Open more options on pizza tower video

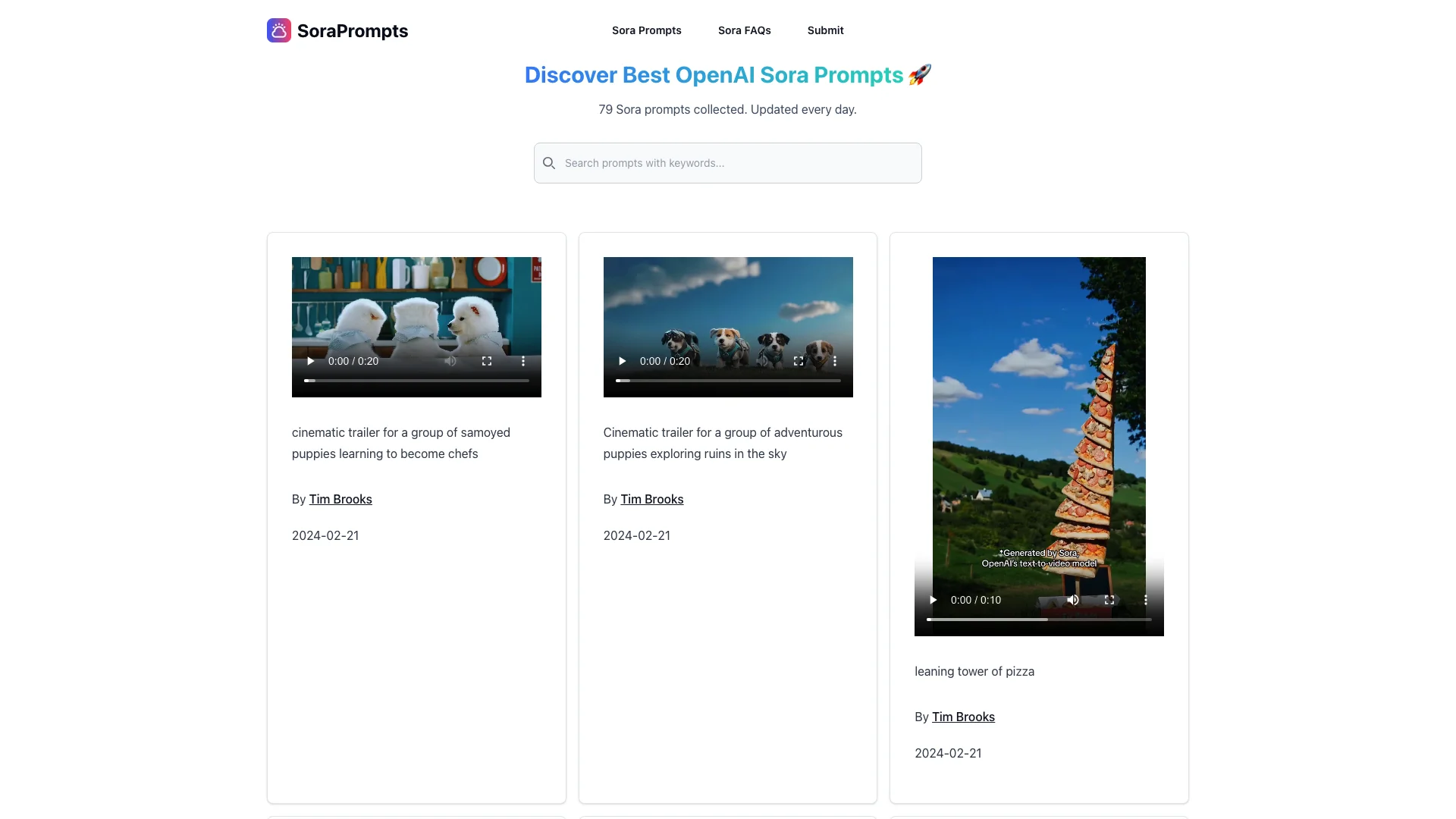1146,600
